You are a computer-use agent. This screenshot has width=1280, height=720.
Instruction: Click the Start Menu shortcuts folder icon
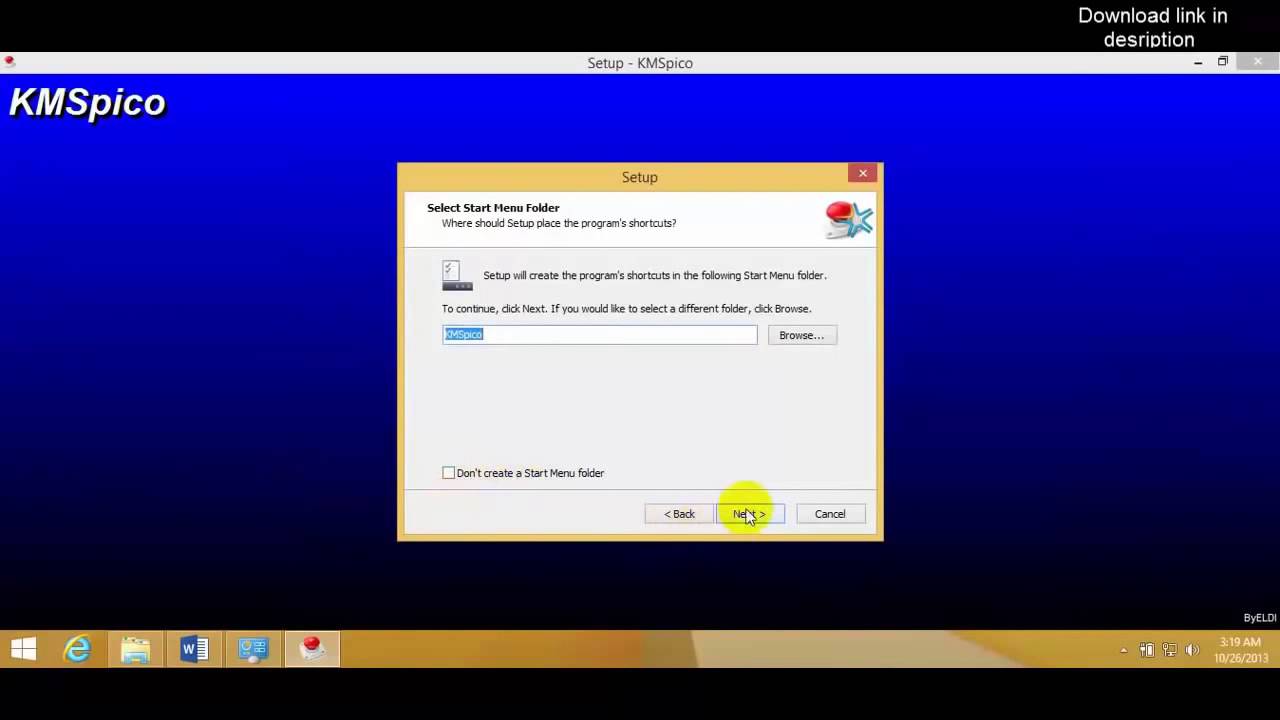[457, 276]
